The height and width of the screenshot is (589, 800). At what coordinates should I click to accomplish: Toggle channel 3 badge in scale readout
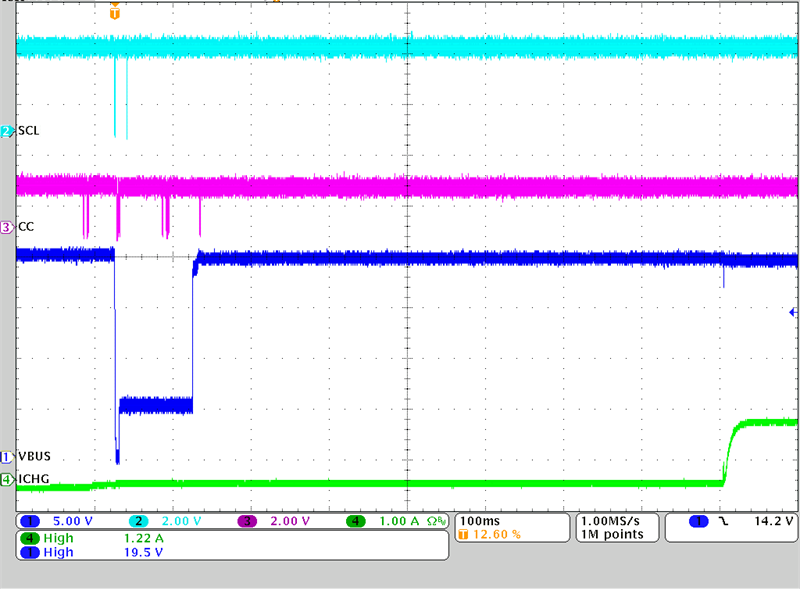pos(247,522)
